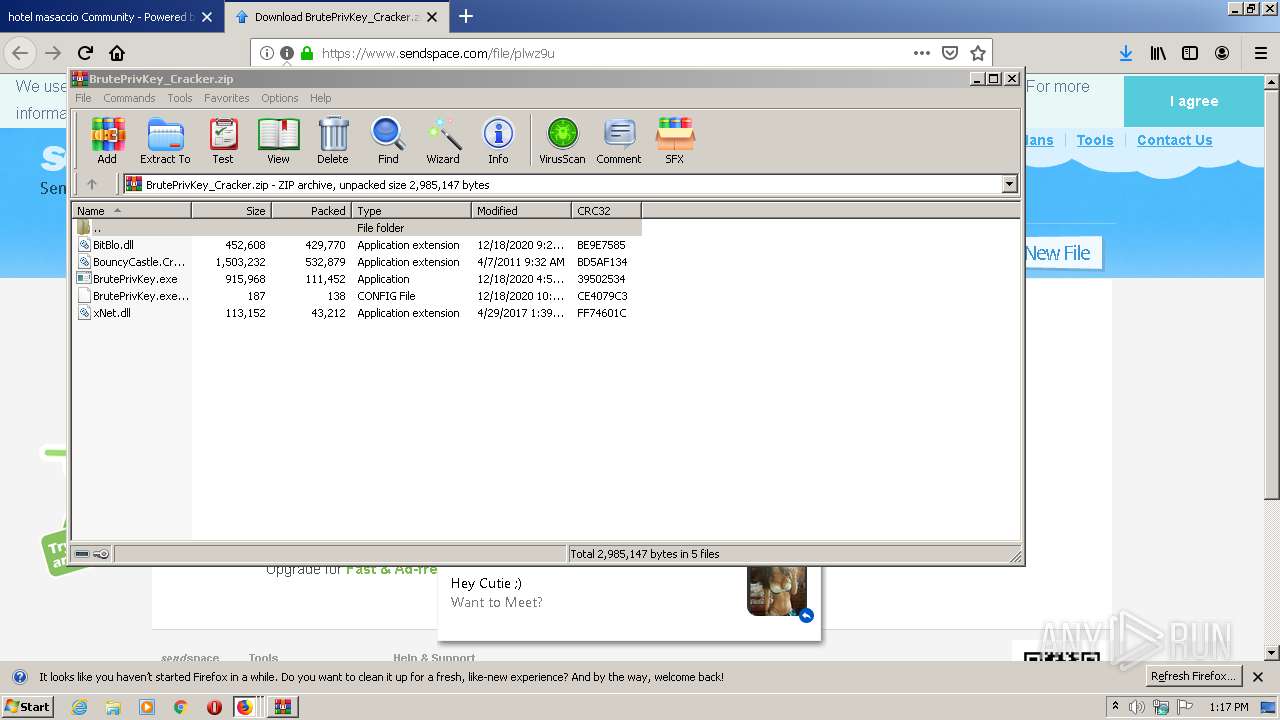This screenshot has height=720, width=1280.
Task: Open the Firefox hamburger menu
Action: click(1260, 53)
